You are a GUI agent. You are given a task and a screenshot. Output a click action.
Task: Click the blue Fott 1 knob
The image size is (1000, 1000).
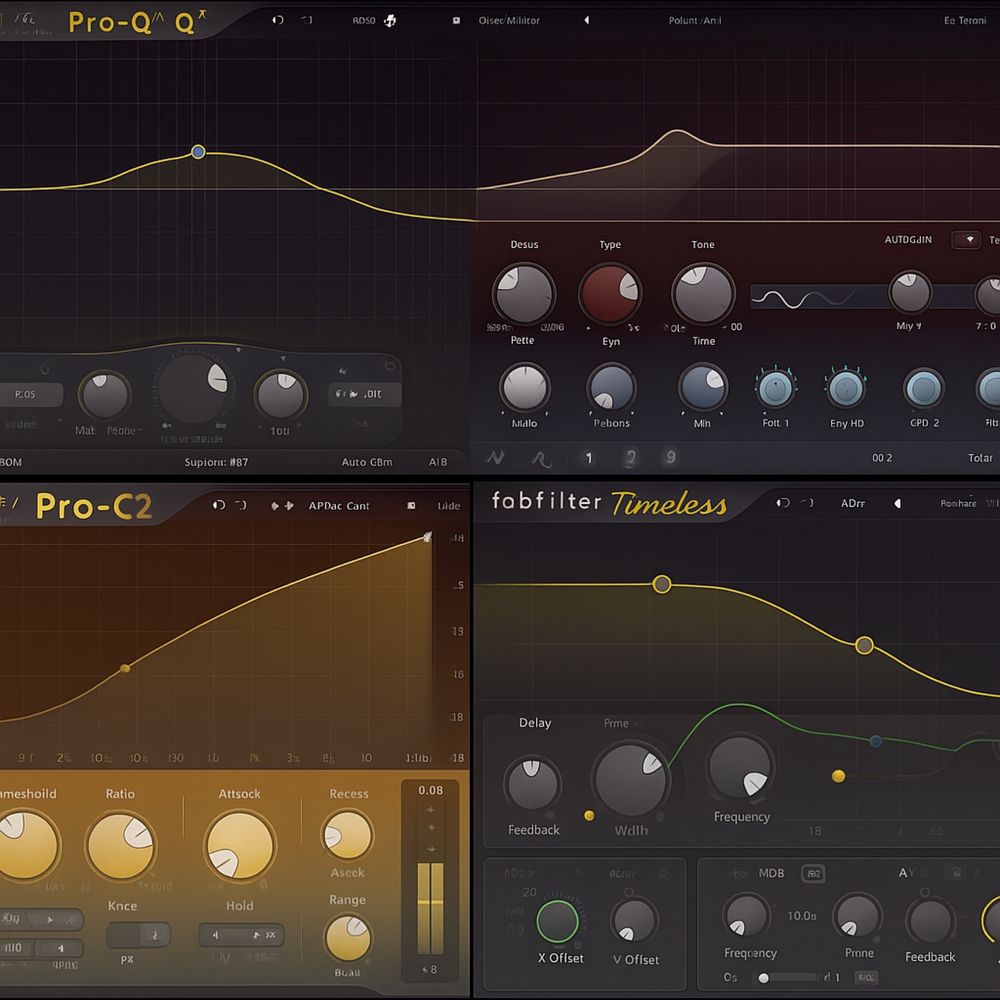click(x=776, y=388)
